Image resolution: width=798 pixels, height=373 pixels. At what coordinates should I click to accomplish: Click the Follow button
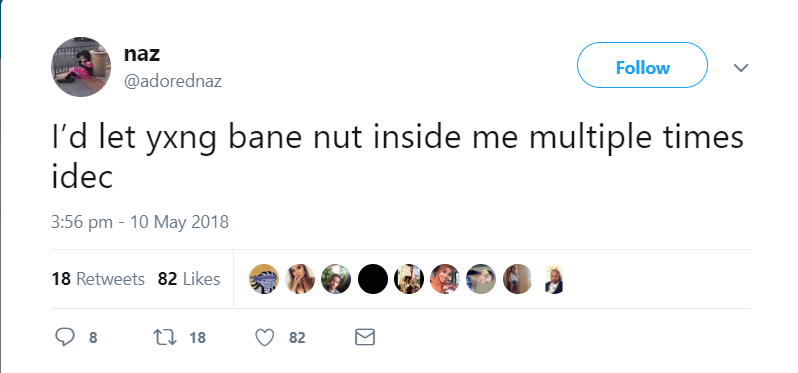(642, 67)
